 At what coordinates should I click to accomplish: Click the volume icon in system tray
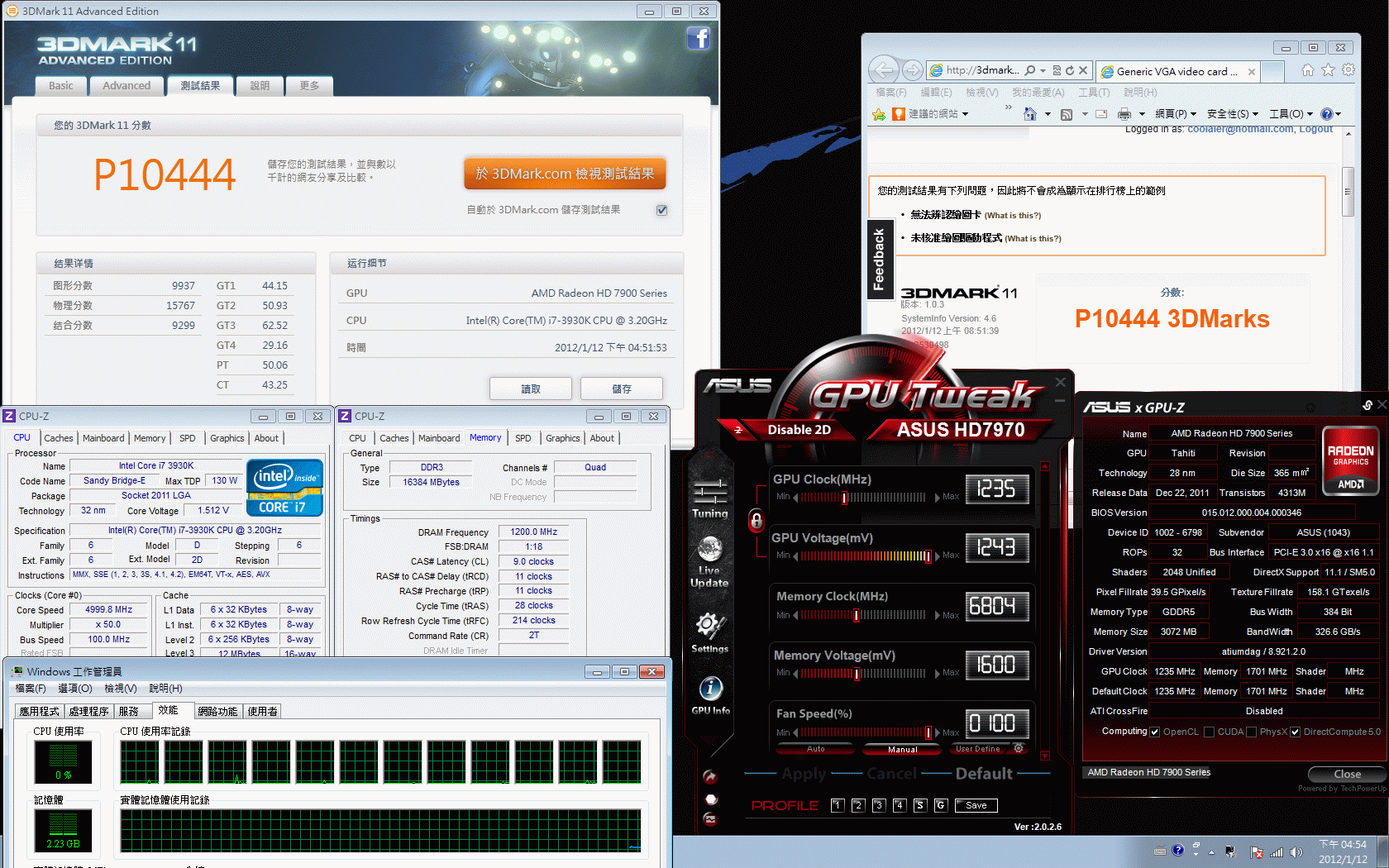click(x=1296, y=851)
